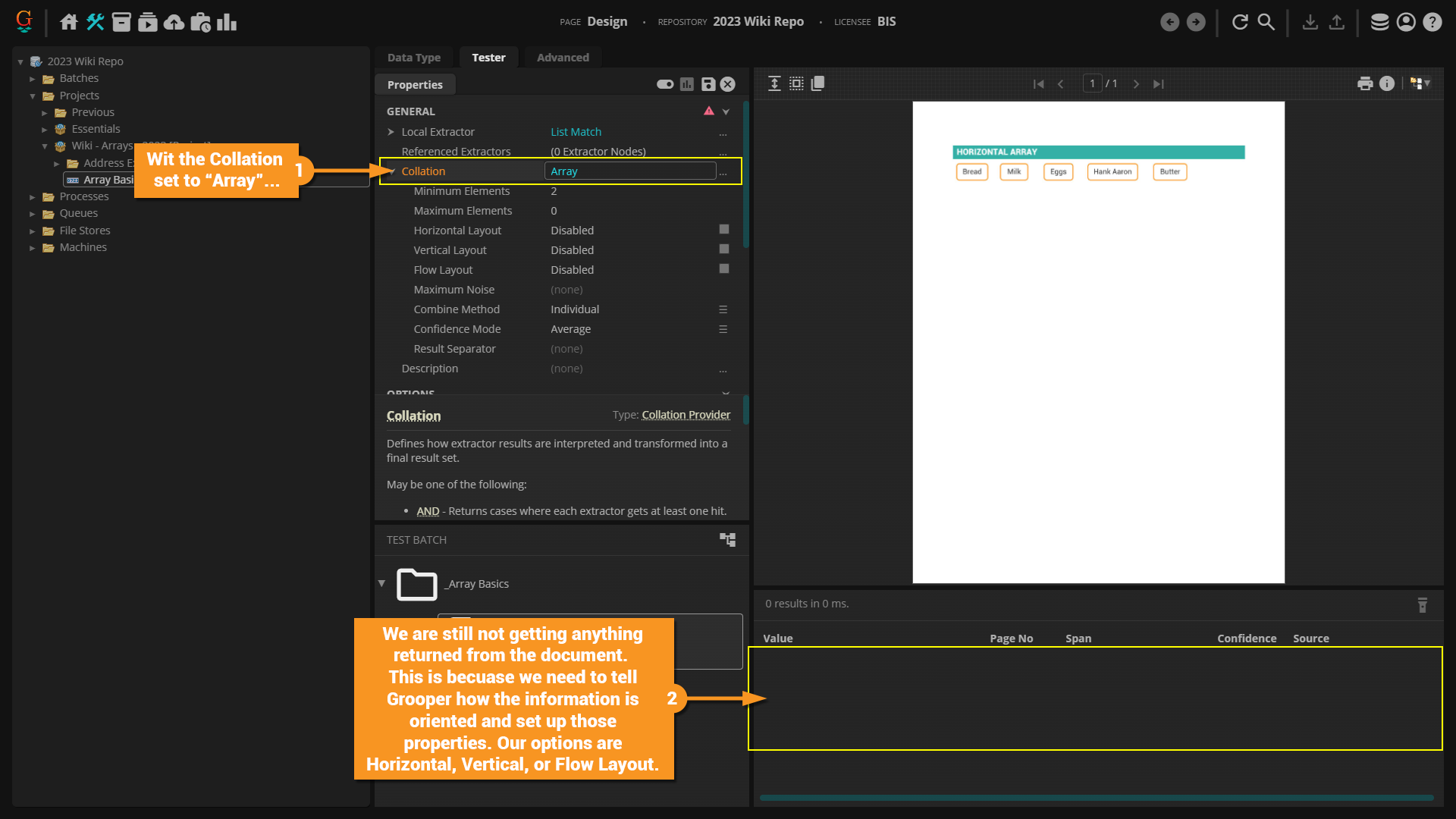
Task: Open the Combine Method dropdown menu
Action: point(723,309)
